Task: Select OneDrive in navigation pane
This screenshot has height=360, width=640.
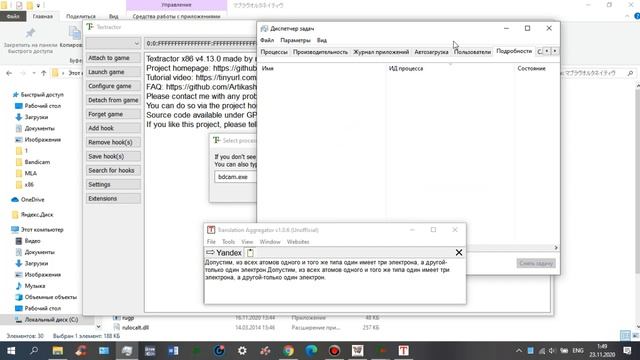Action: point(32,200)
